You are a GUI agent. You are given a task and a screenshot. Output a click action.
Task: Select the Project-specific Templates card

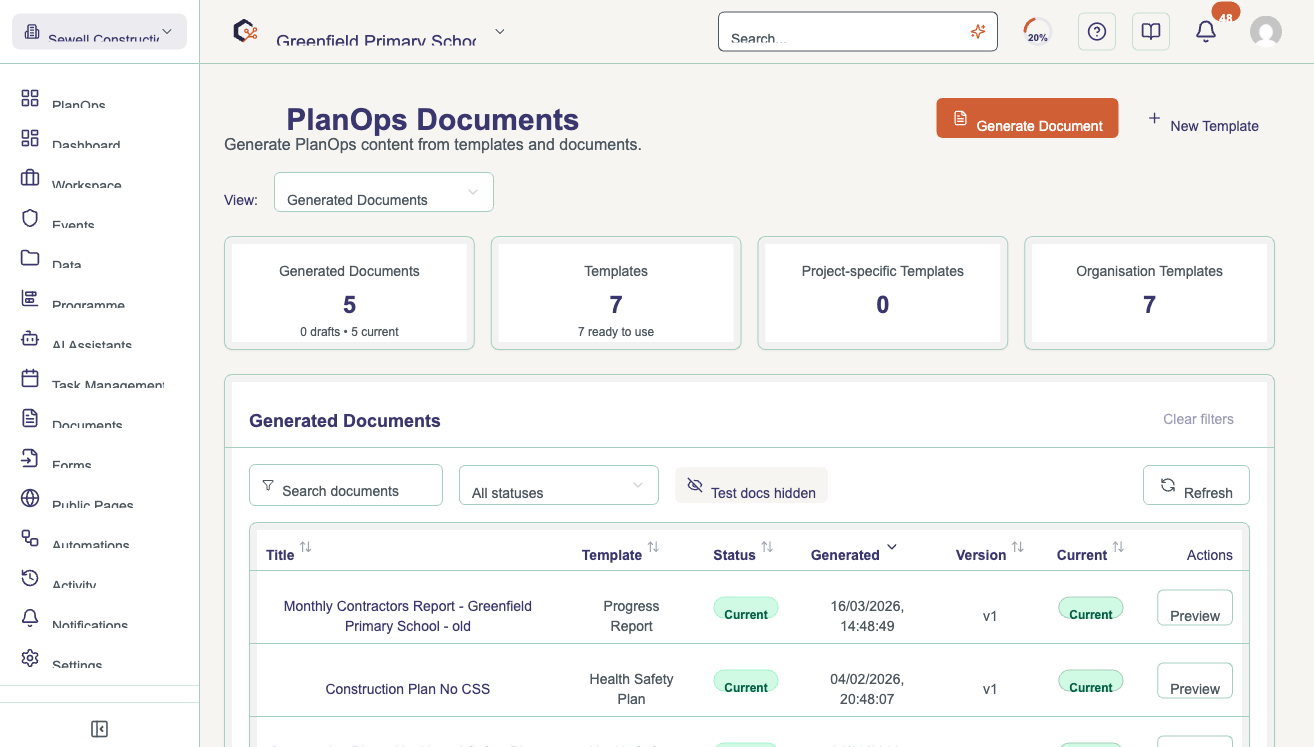click(x=883, y=293)
